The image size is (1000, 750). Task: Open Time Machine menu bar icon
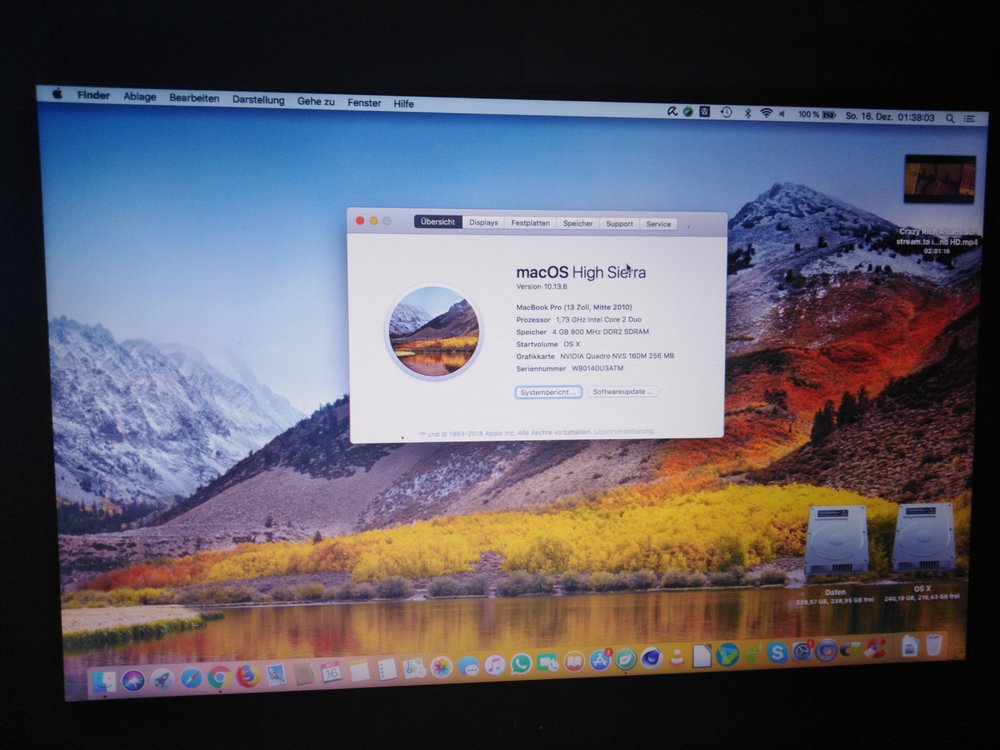726,112
